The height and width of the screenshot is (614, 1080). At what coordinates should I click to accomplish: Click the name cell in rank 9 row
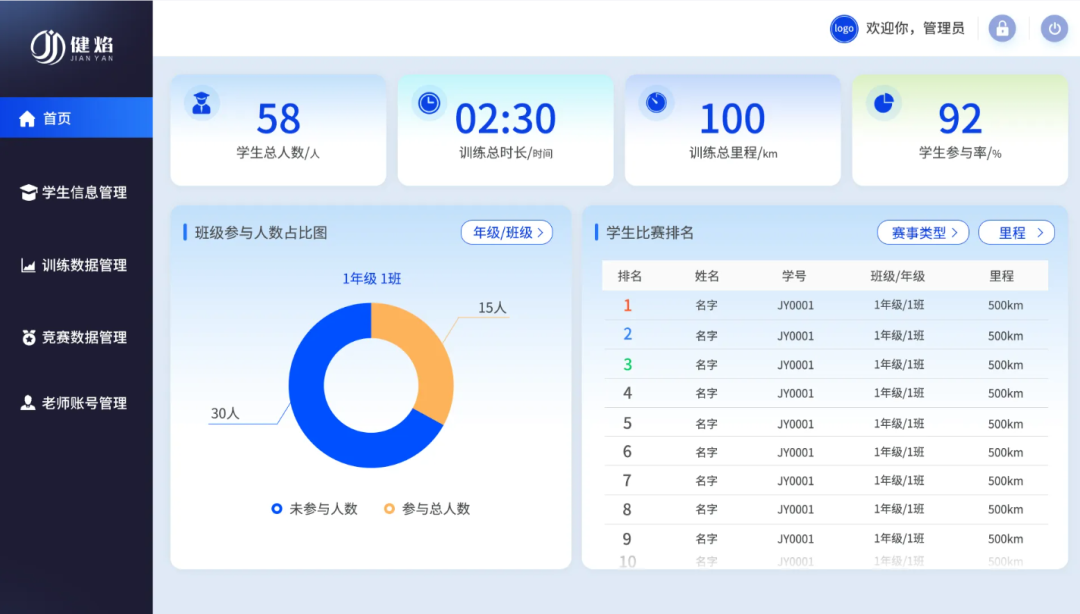(707, 539)
